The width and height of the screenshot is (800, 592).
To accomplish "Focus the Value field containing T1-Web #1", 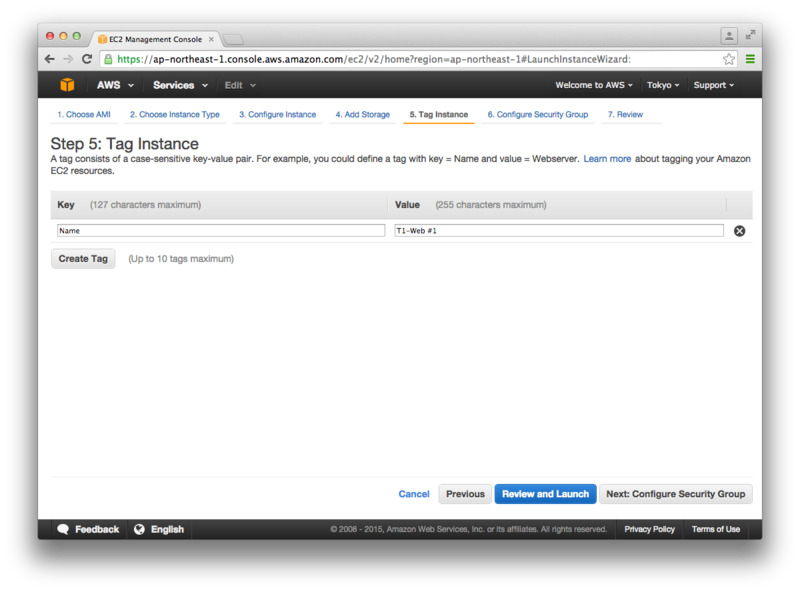I will 559,231.
